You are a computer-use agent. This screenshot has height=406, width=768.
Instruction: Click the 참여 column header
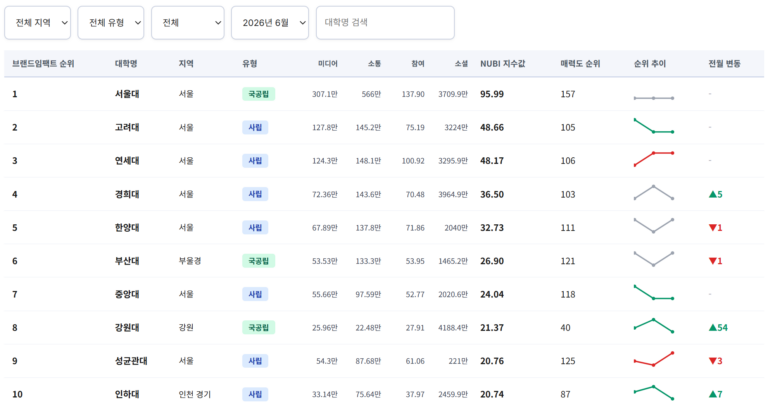tap(418, 64)
